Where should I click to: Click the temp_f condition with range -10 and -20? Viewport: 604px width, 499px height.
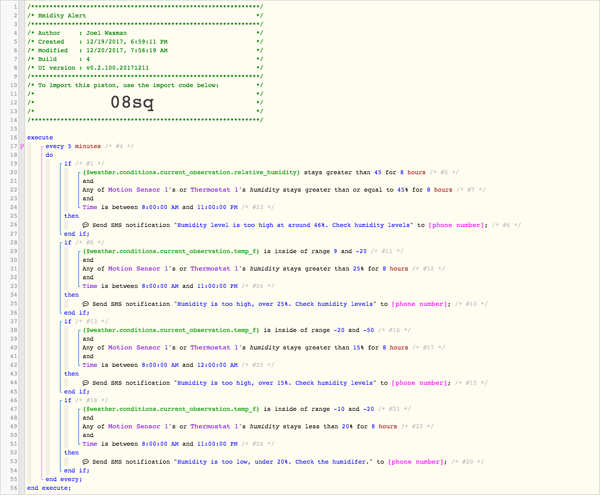(x=228, y=409)
